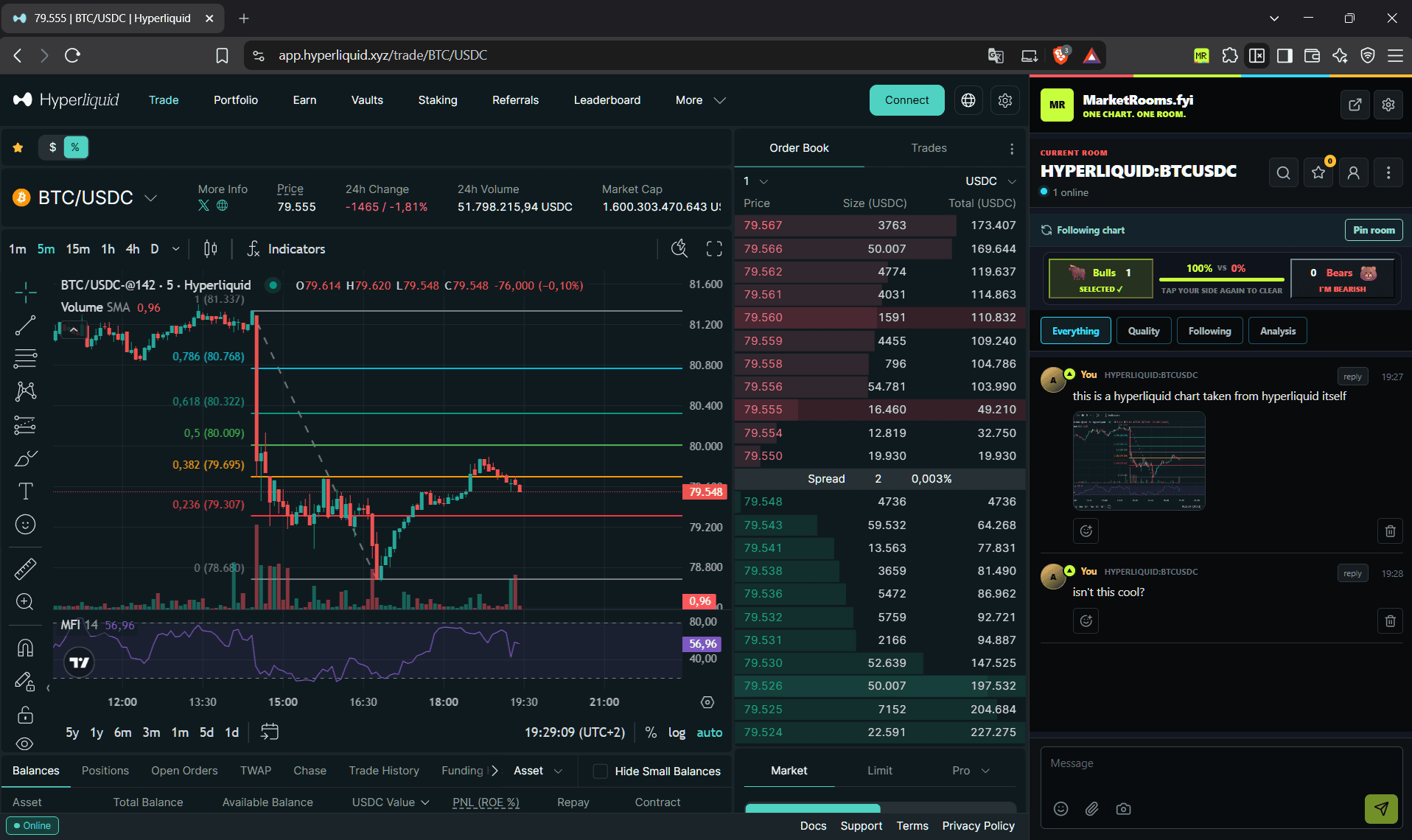Select the text annotation tool
Image resolution: width=1412 pixels, height=840 pixels.
click(x=25, y=491)
